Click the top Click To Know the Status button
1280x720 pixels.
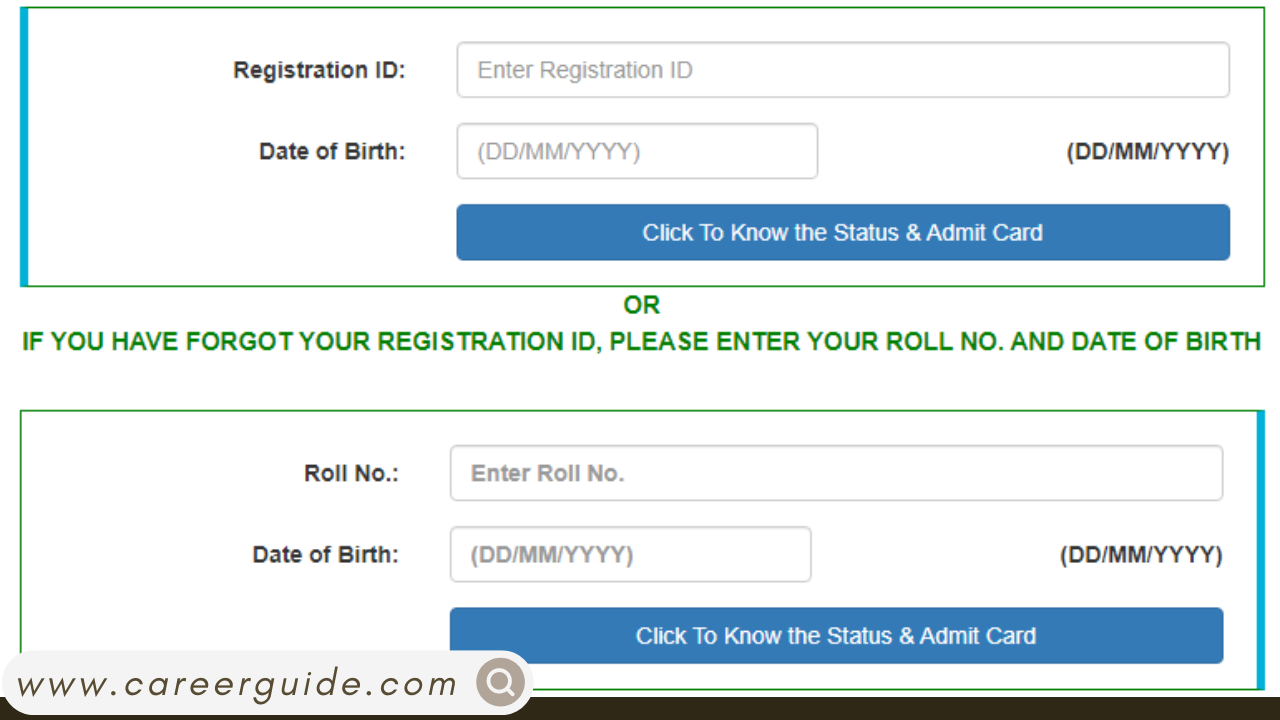point(842,232)
